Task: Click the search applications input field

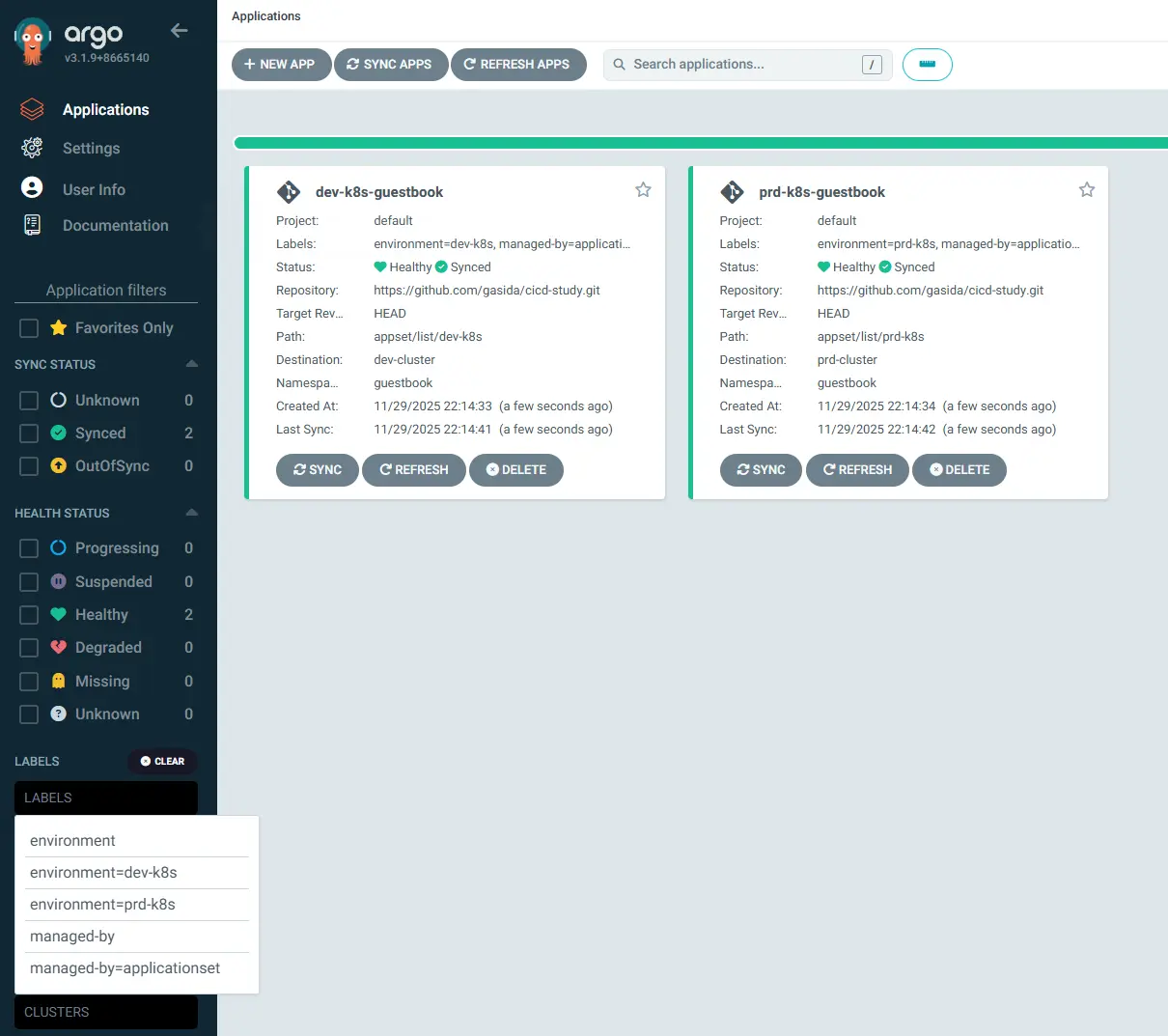Action: tap(748, 65)
